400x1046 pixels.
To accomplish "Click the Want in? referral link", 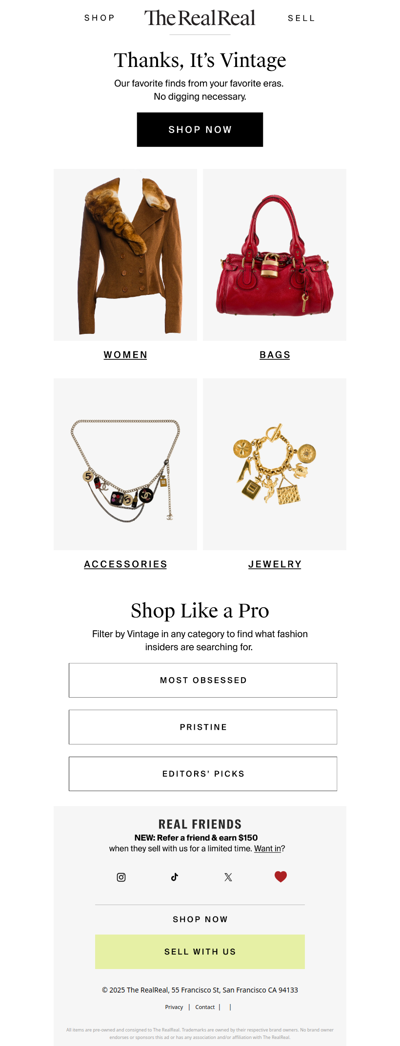I will (x=269, y=849).
